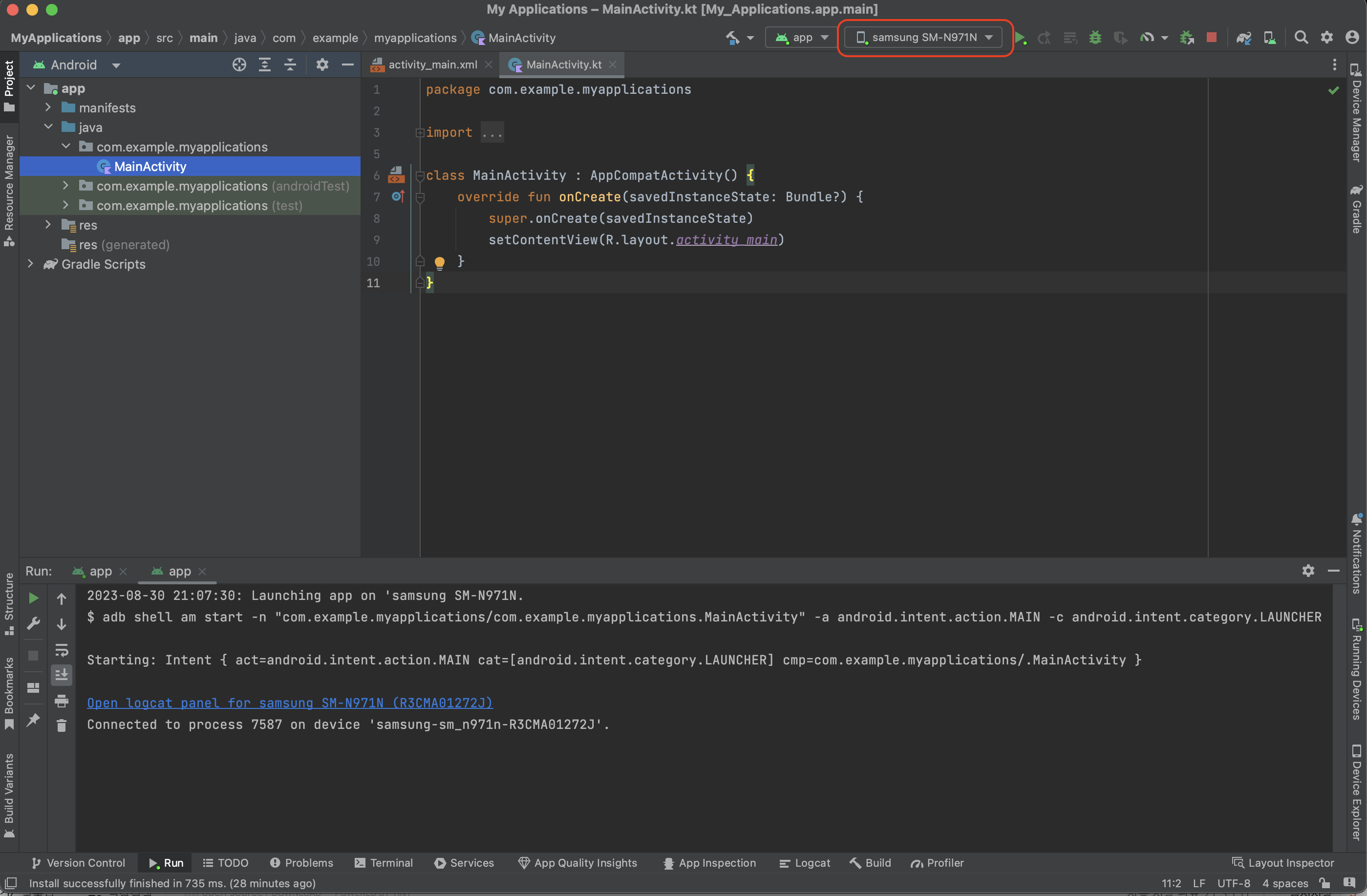Click the Debug app bug icon

point(1095,38)
